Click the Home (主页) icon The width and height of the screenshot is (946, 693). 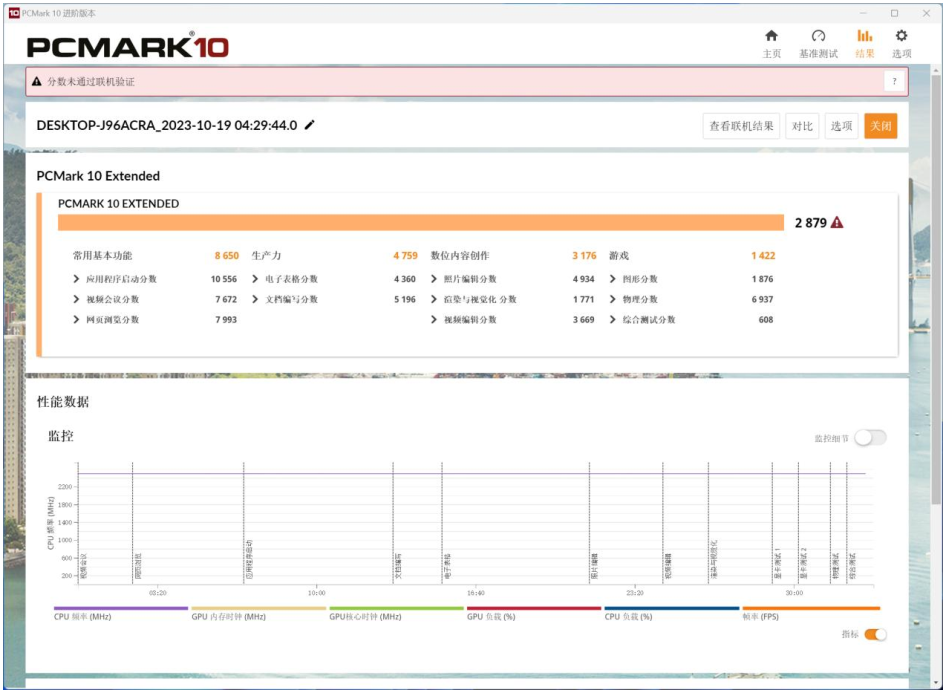[771, 36]
